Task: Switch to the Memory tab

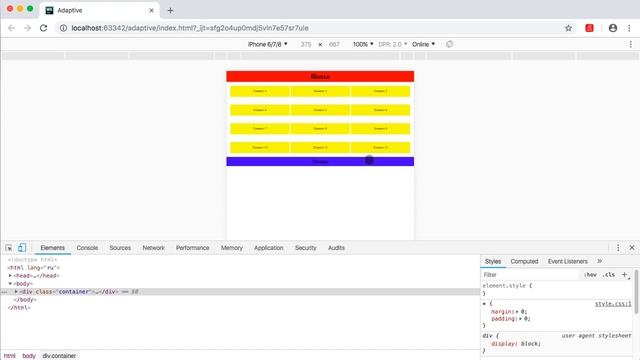Action: 231,248
